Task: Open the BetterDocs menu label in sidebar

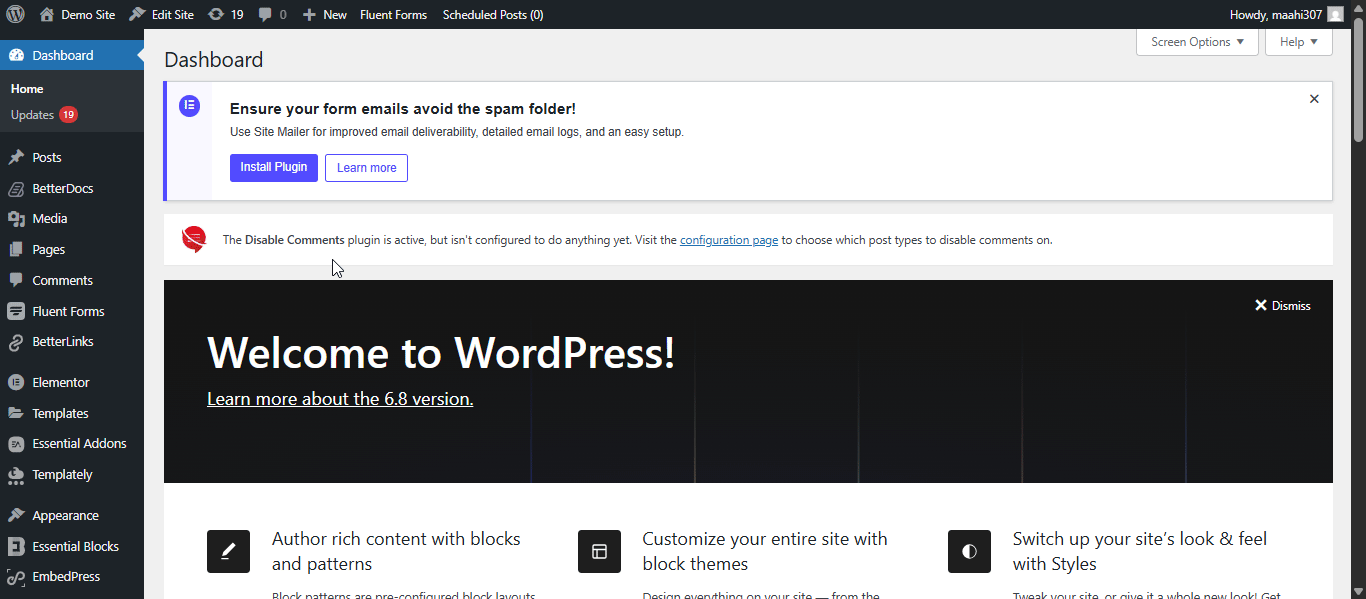Action: click(63, 188)
